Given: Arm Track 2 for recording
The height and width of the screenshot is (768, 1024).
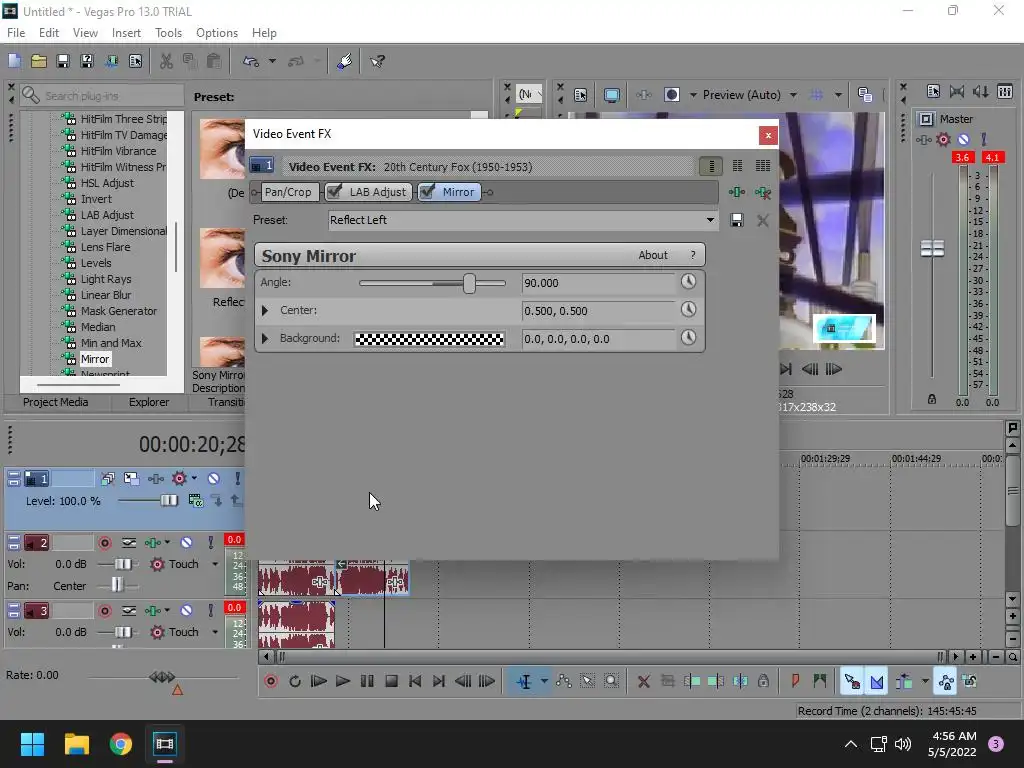Looking at the screenshot, I should (x=104, y=542).
